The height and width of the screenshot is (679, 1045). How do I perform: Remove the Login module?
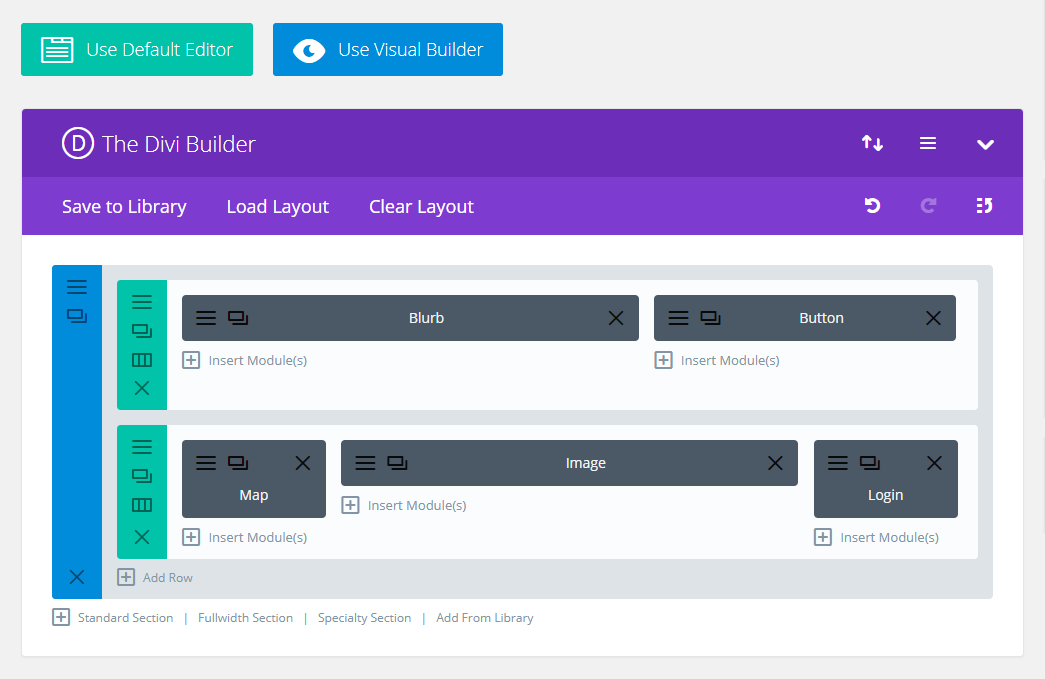(934, 462)
